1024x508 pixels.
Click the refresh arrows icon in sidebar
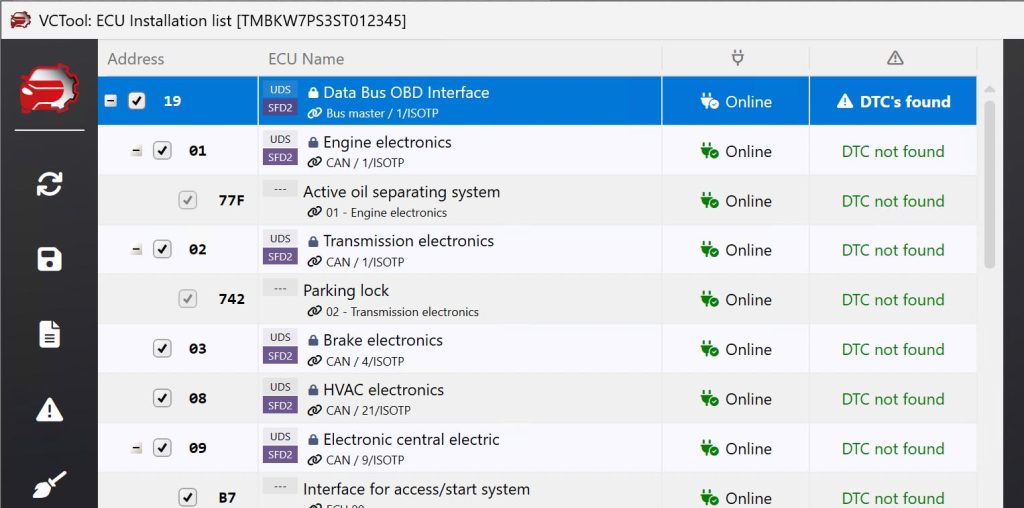[x=49, y=184]
